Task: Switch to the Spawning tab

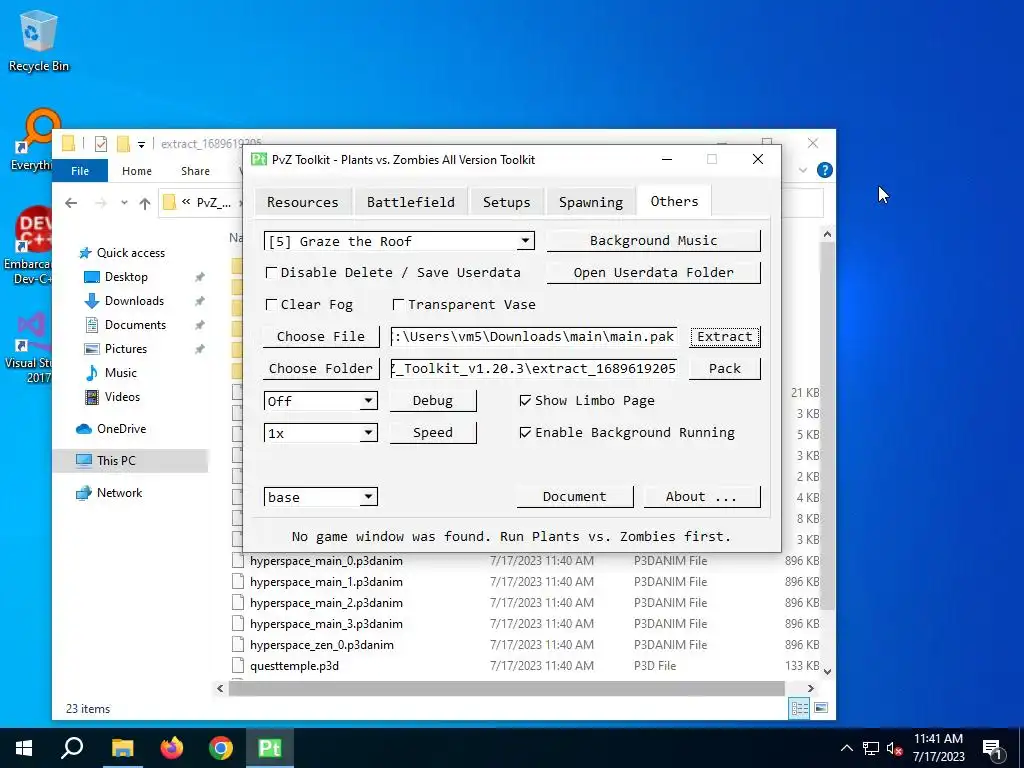Action: point(590,202)
